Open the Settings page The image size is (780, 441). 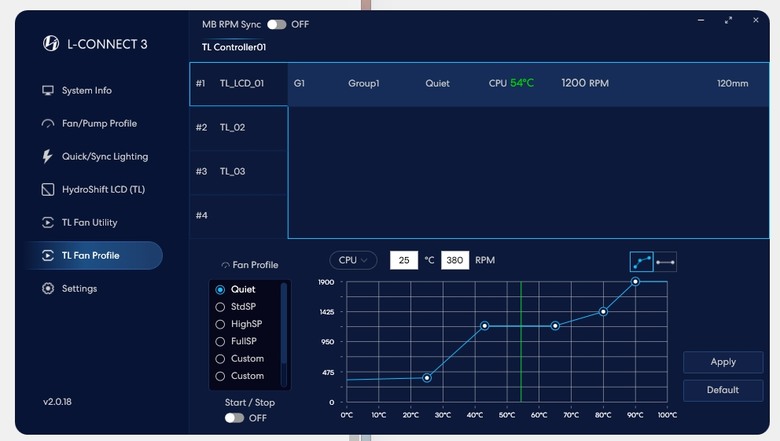(79, 288)
